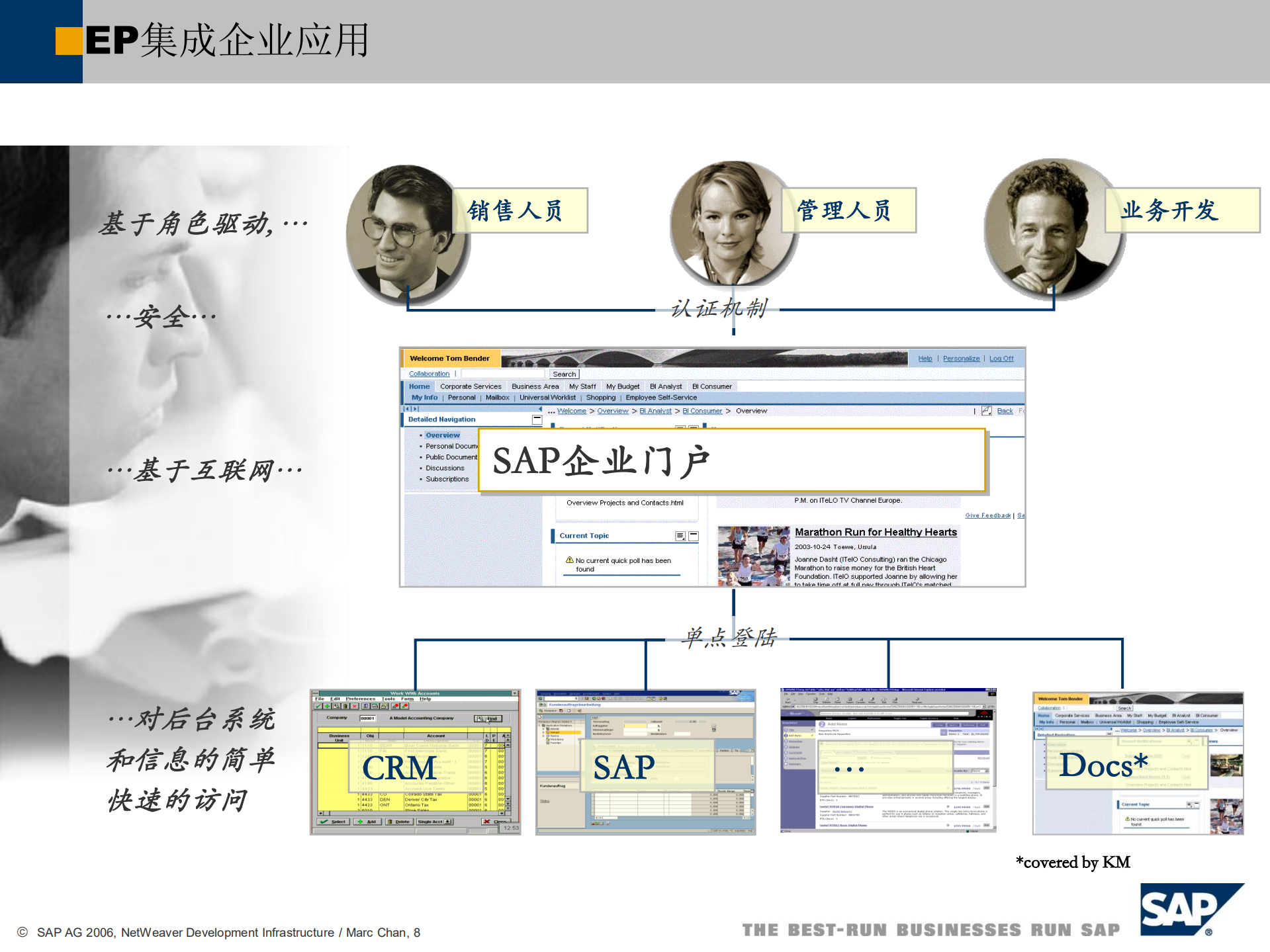Click the red X cancel icon in the CRM toolbar
The image size is (1270, 952).
[x=354, y=707]
